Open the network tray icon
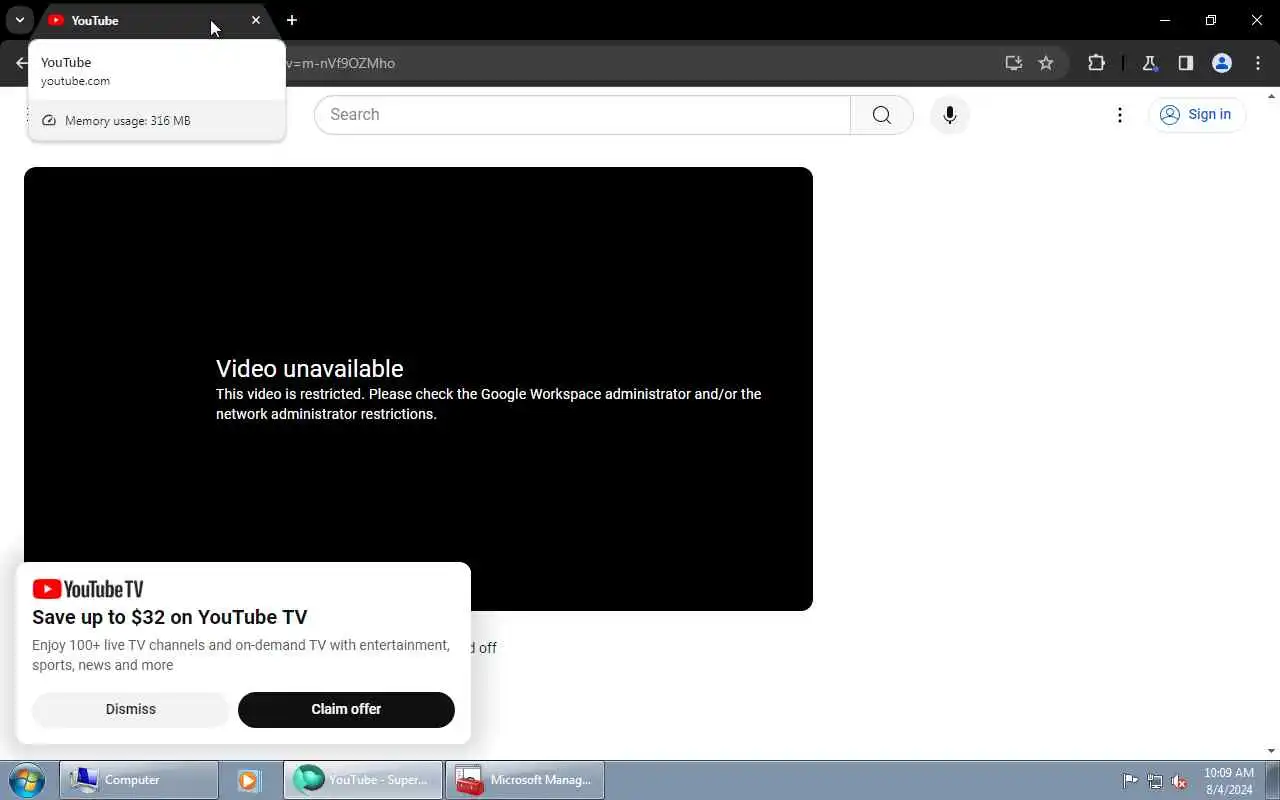This screenshot has width=1280, height=800. click(x=1155, y=781)
